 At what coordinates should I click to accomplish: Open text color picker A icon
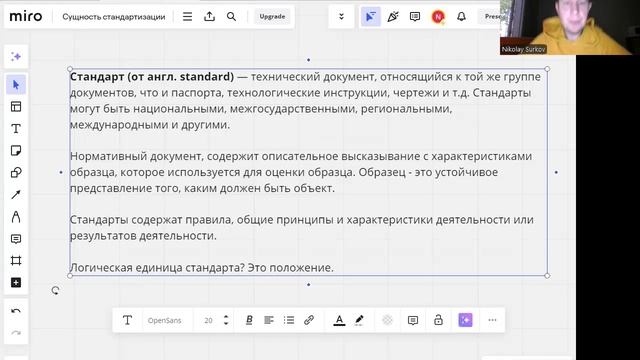(339, 320)
